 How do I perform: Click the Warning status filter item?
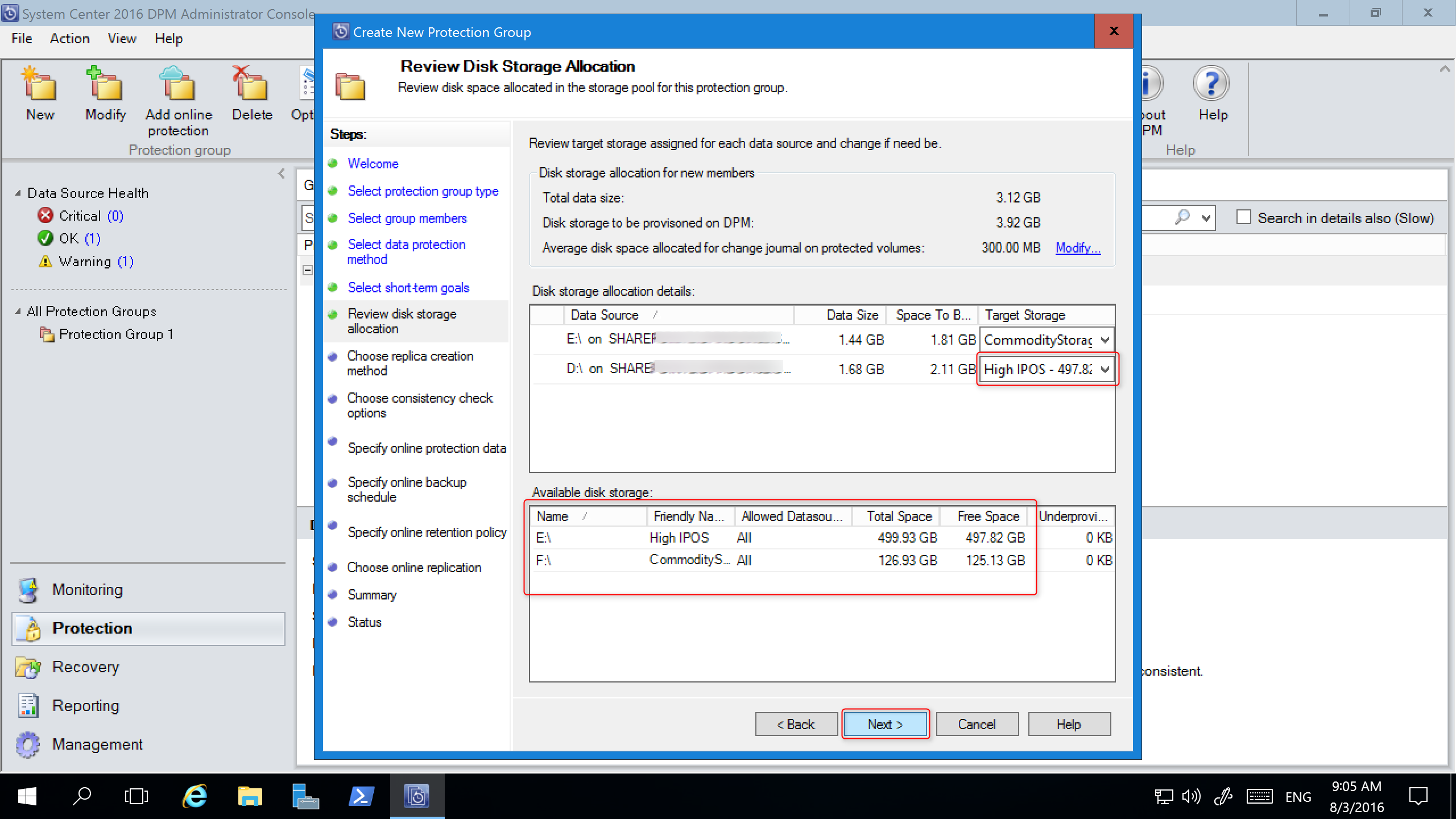point(97,261)
